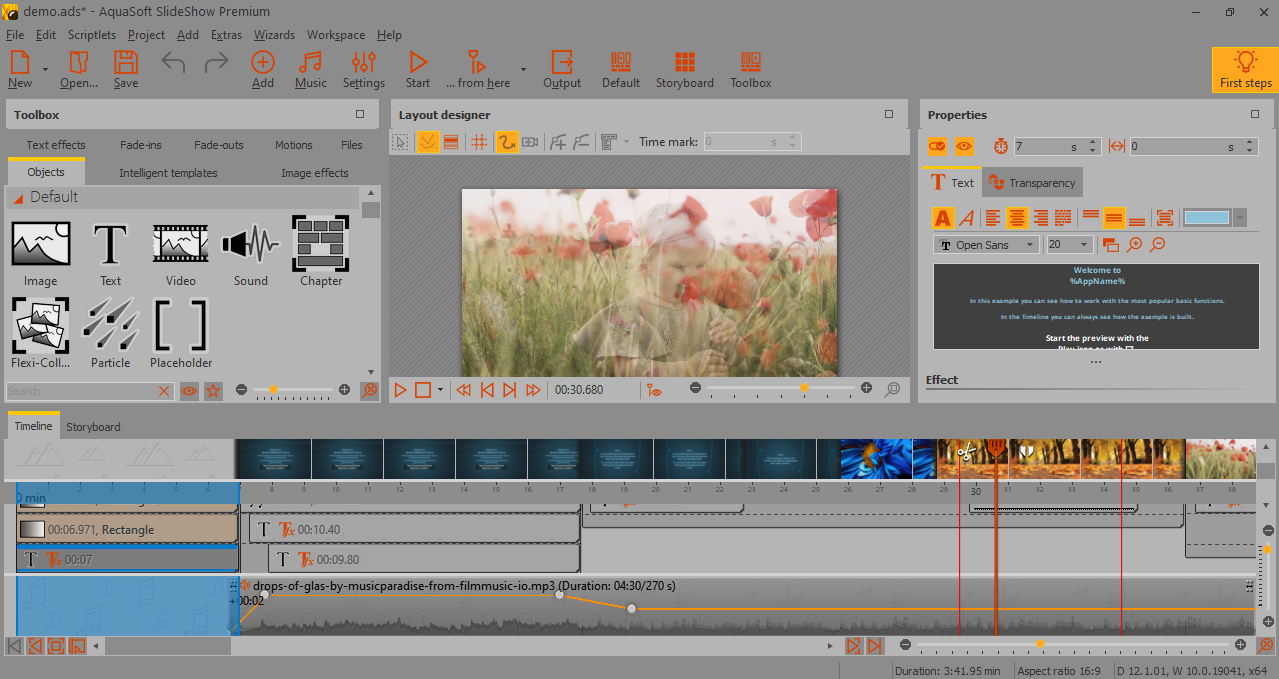Screen dimensions: 1279x679
Task: Open the Workspace menu
Action: pos(336,34)
